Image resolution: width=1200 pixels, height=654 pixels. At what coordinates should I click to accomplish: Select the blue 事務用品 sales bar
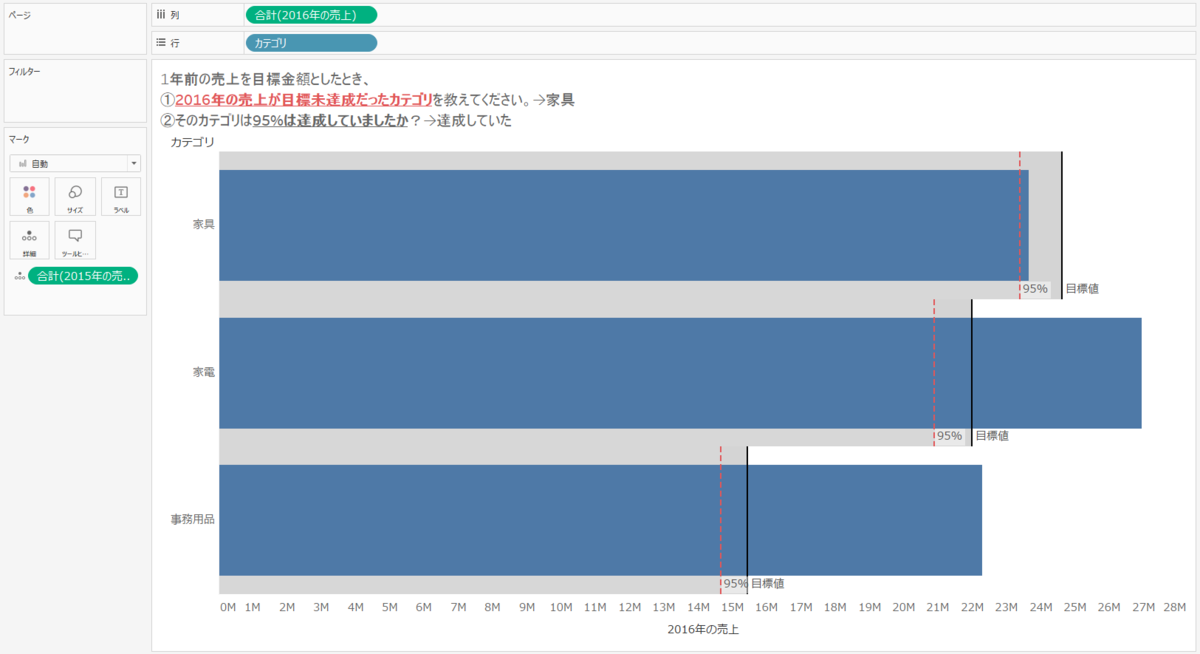point(600,520)
